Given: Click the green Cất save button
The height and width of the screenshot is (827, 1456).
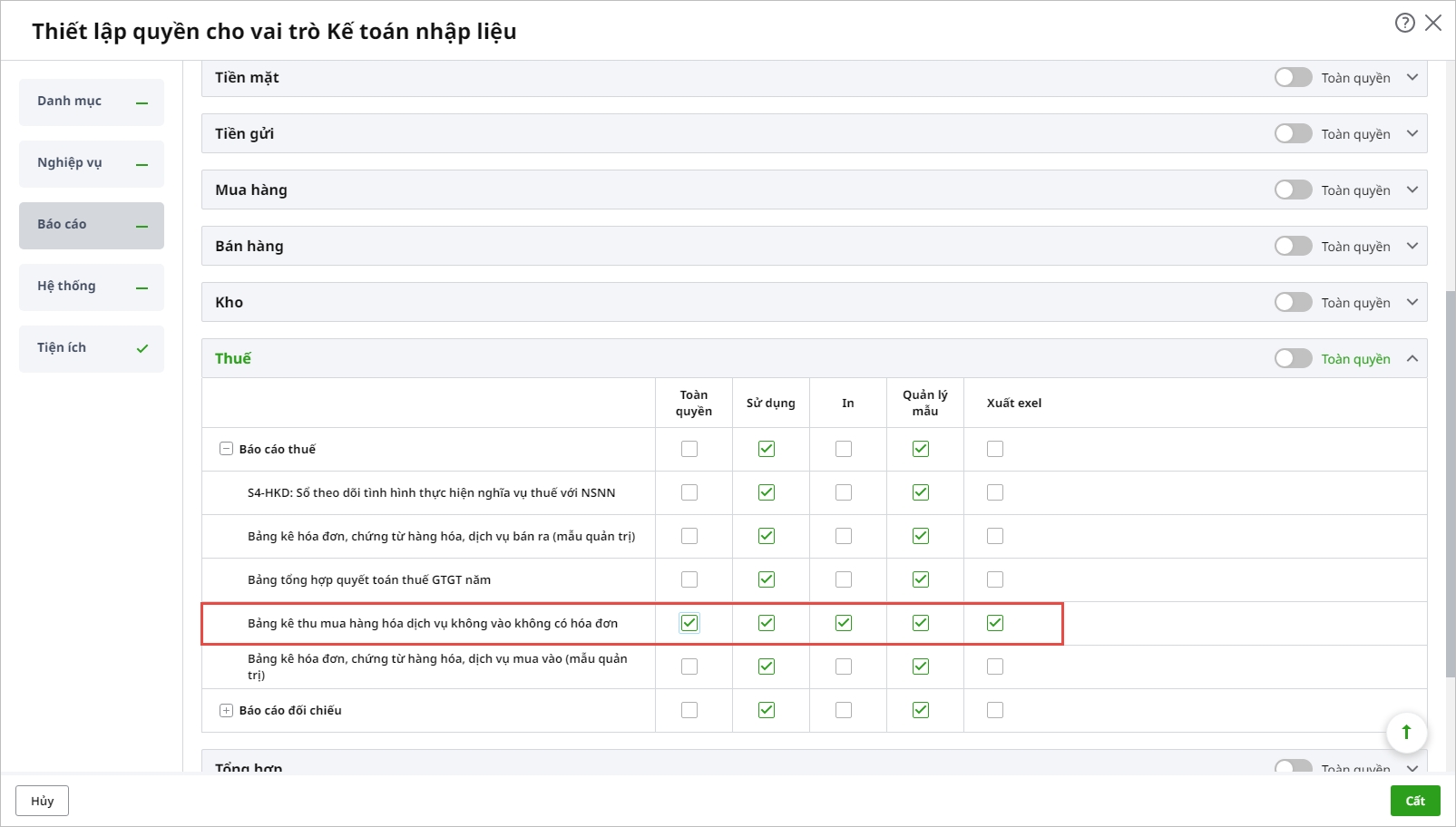Looking at the screenshot, I should [1414, 801].
